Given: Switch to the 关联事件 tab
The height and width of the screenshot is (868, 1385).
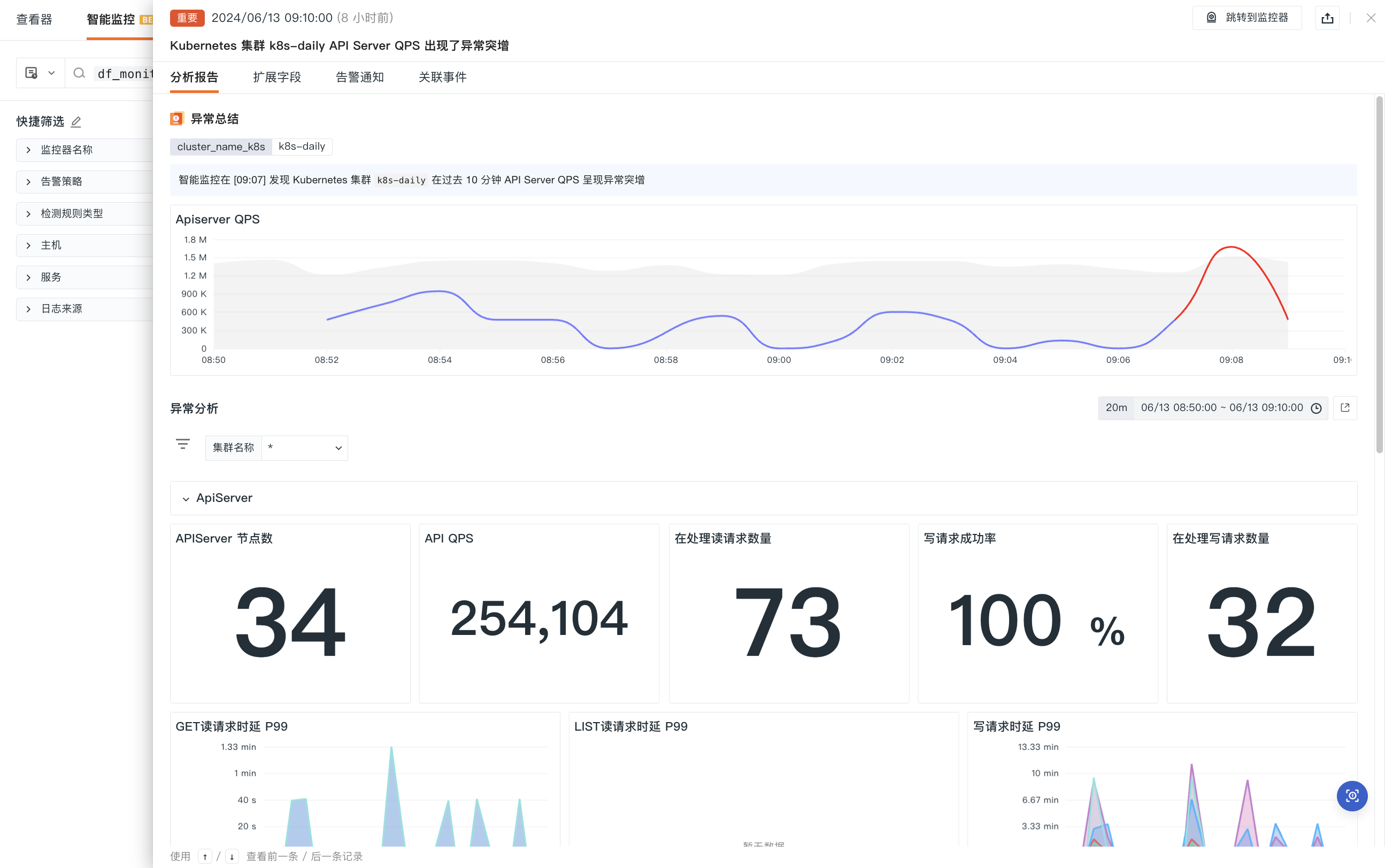Looking at the screenshot, I should click(442, 77).
